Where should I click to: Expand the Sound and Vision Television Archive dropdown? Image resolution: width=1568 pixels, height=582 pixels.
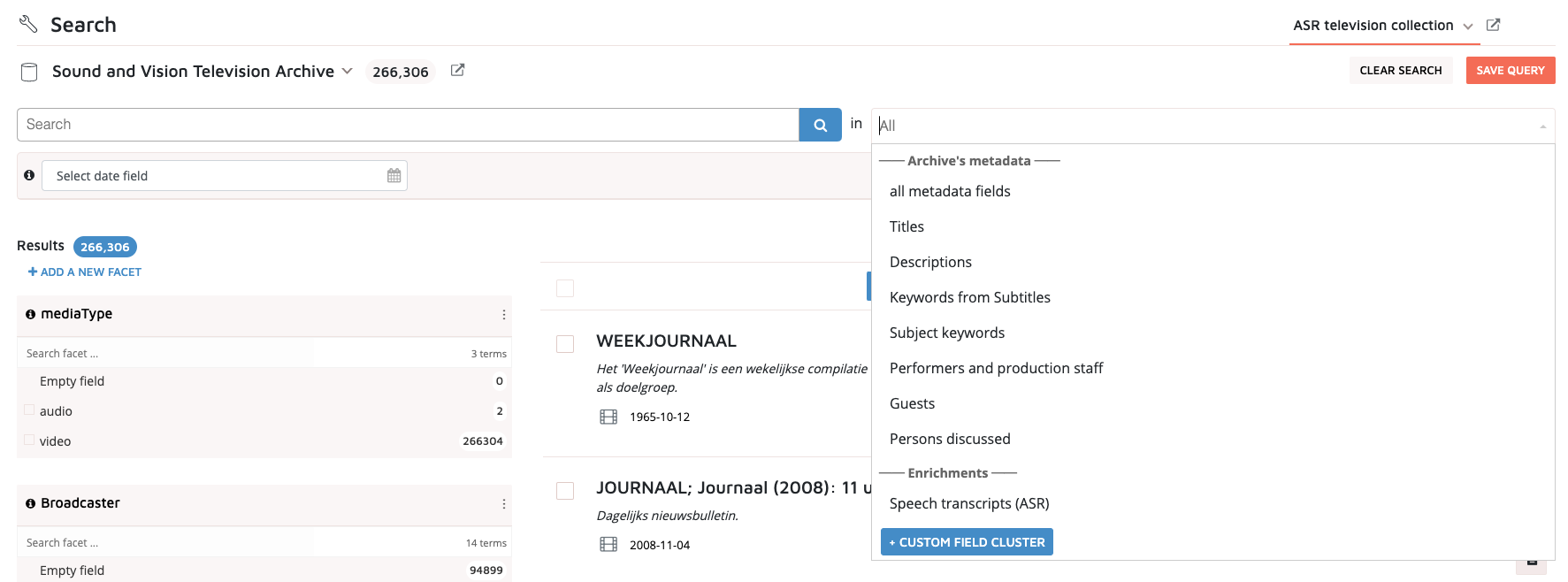point(348,71)
